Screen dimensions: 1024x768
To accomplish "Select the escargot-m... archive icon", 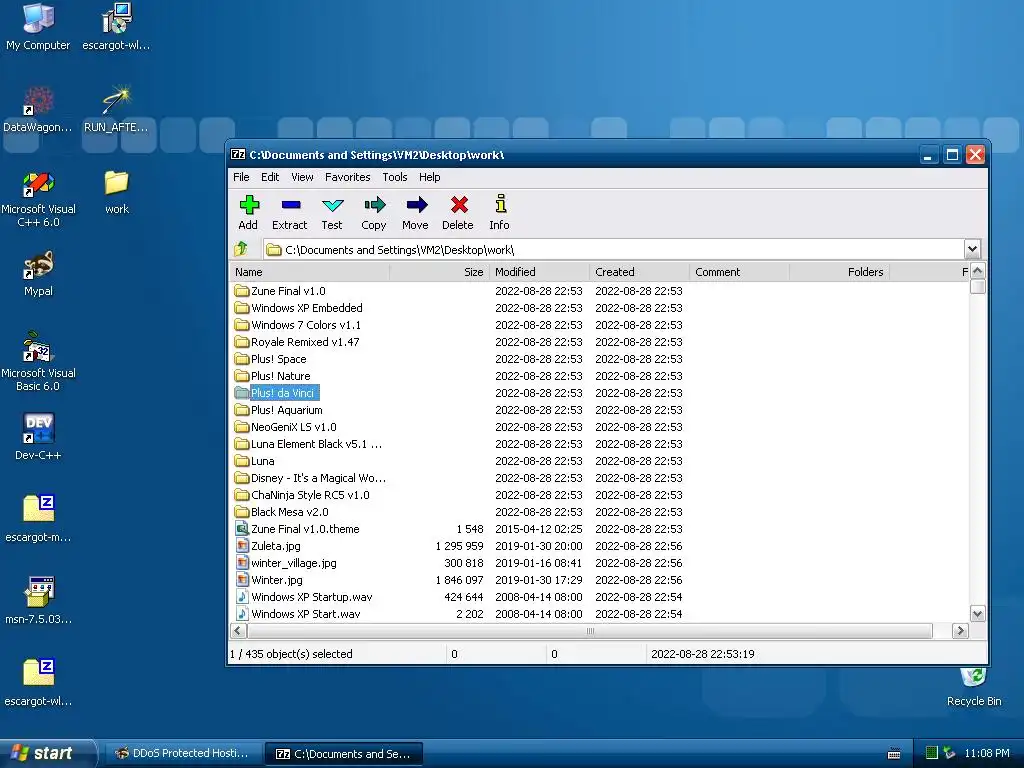I will [x=38, y=519].
